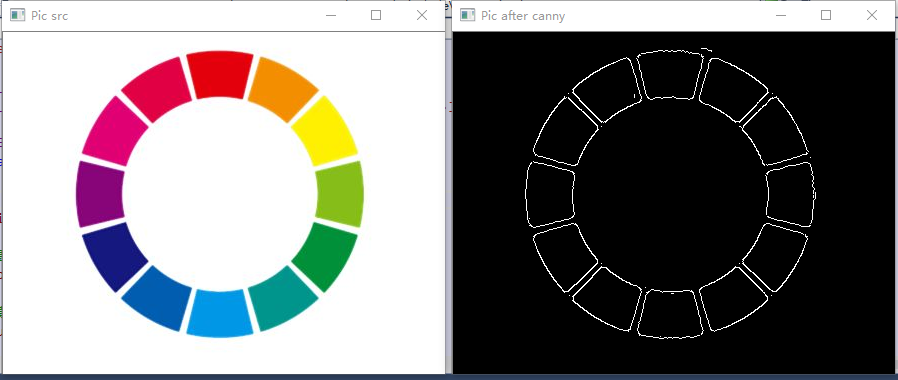Click the teal wheel segment
Viewport: 898px width, 380px height.
282,299
